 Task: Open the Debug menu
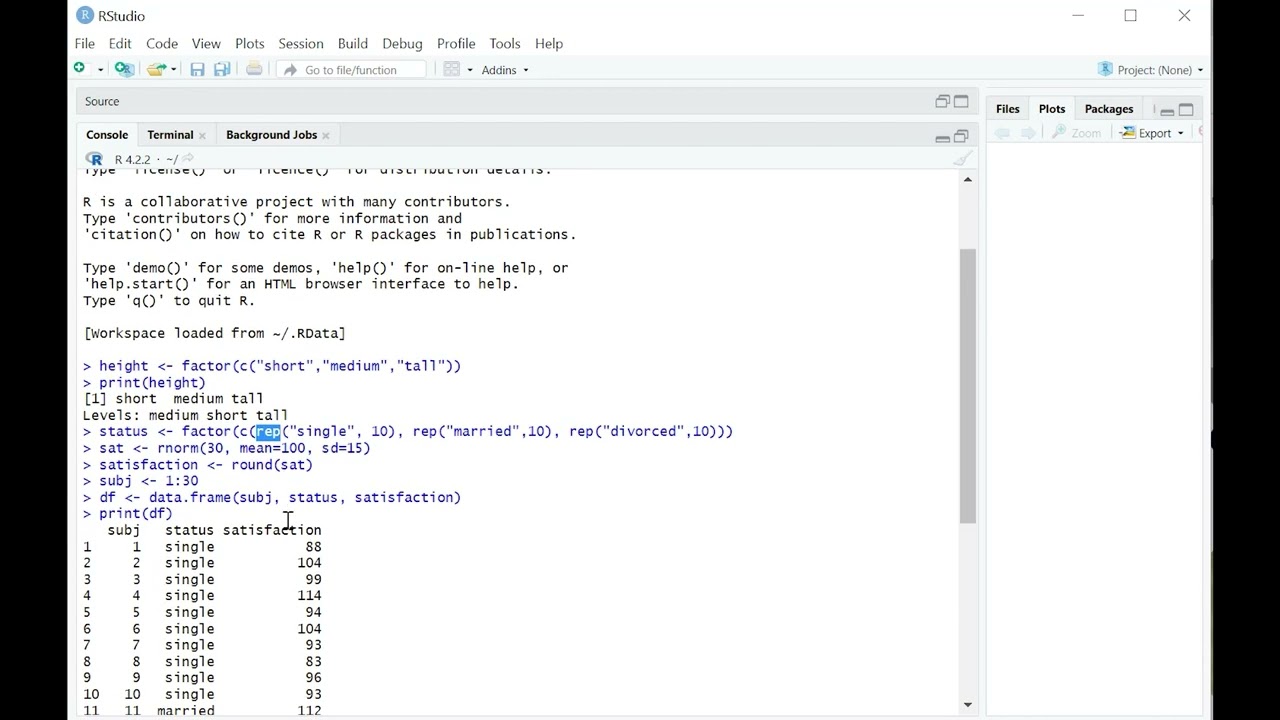pyautogui.click(x=402, y=44)
